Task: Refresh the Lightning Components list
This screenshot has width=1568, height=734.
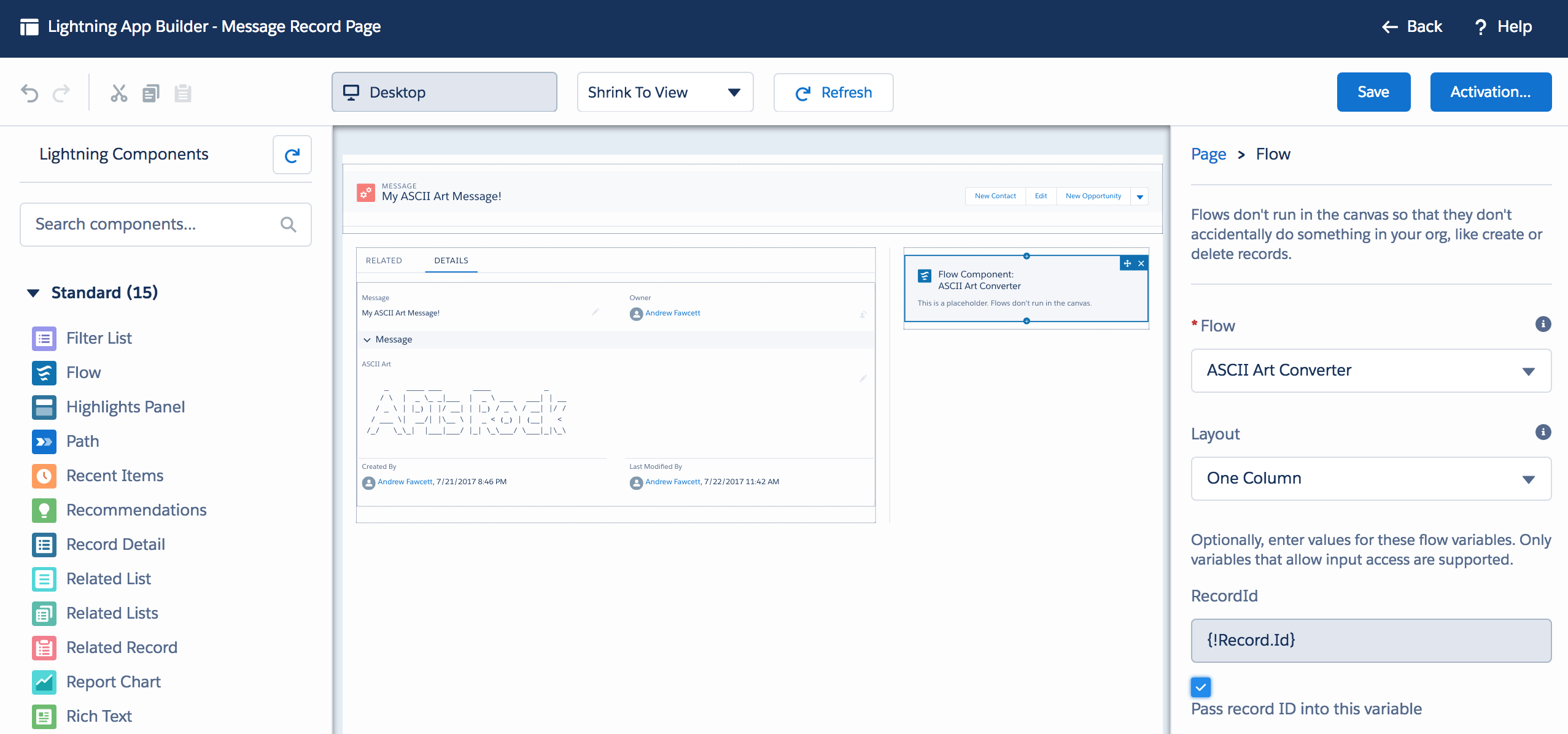Action: (292, 155)
